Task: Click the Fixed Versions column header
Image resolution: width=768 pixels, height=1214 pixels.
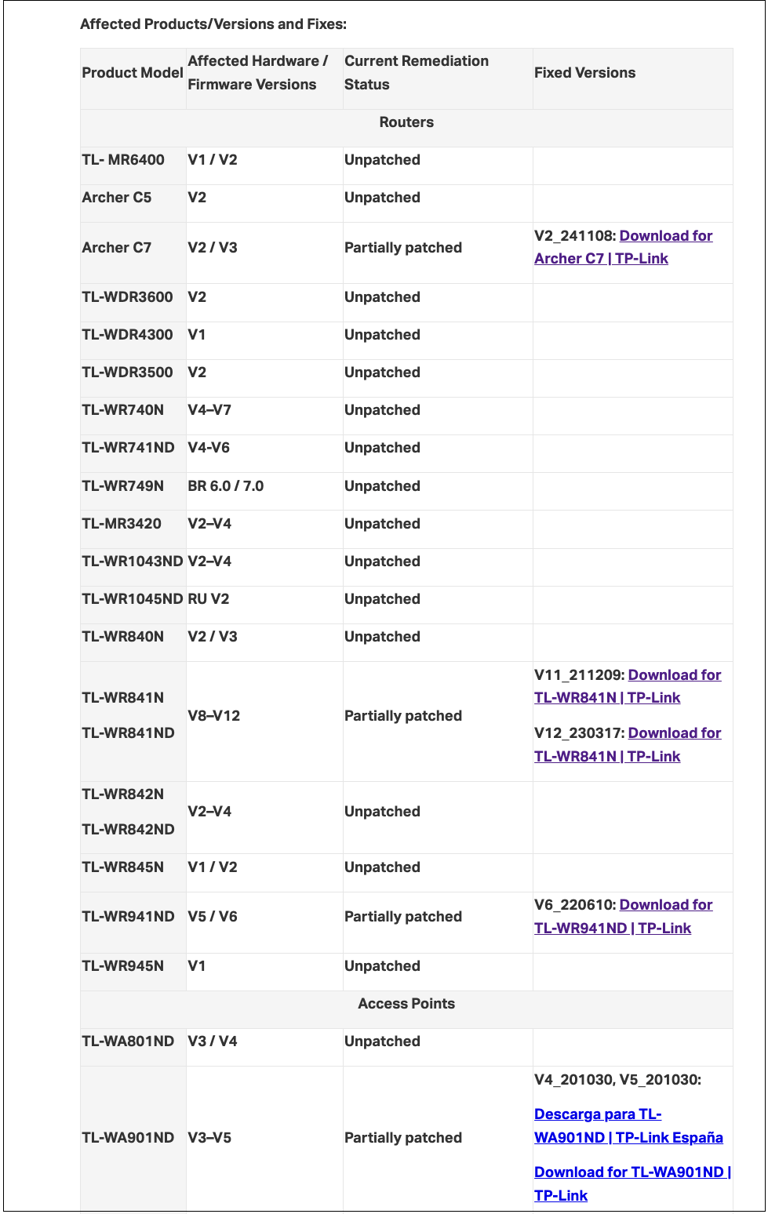Action: coord(585,73)
